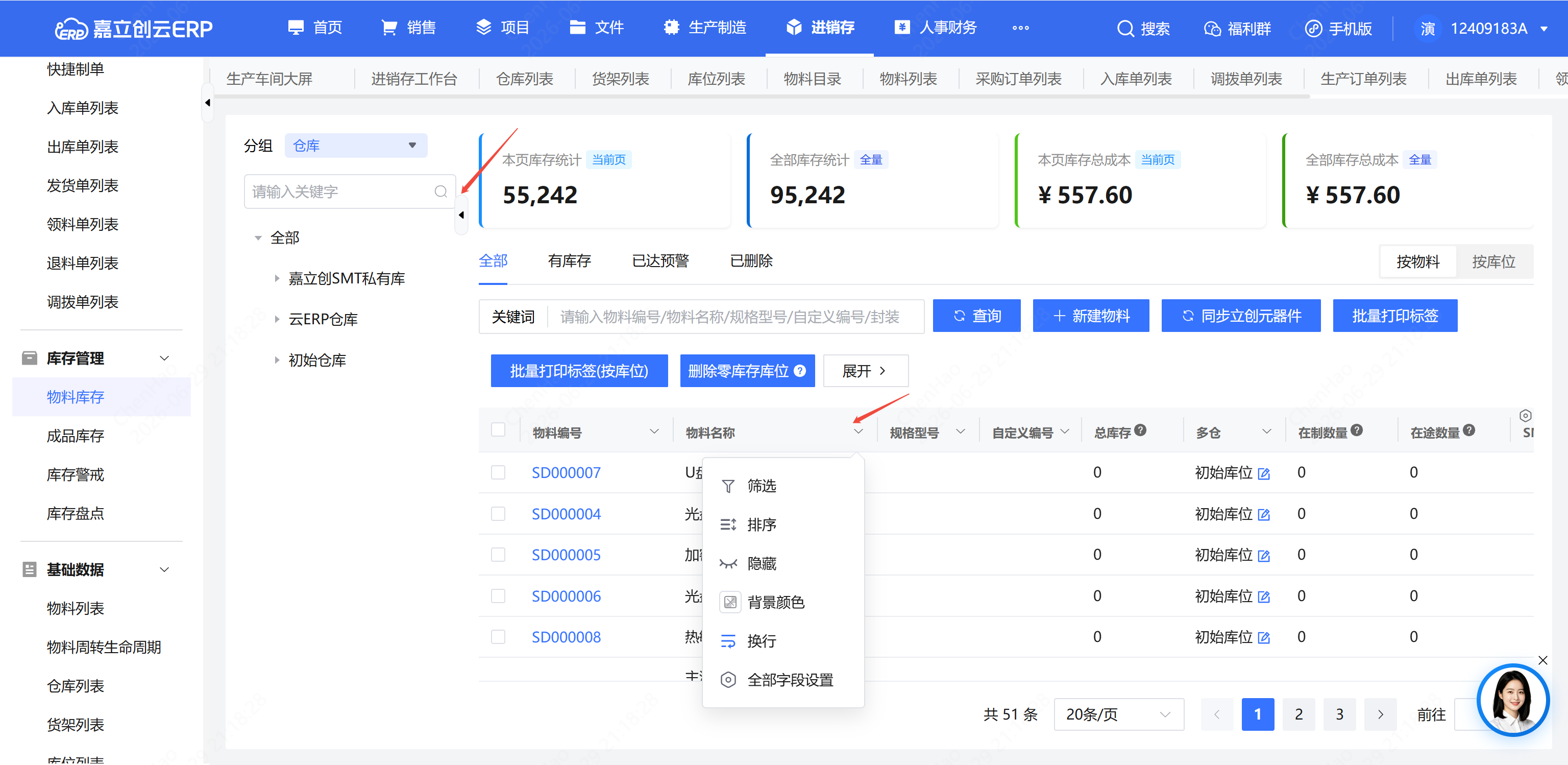The height and width of the screenshot is (765, 1568).
Task: Expand the 云ERP仓库 tree node
Action: tap(277, 320)
